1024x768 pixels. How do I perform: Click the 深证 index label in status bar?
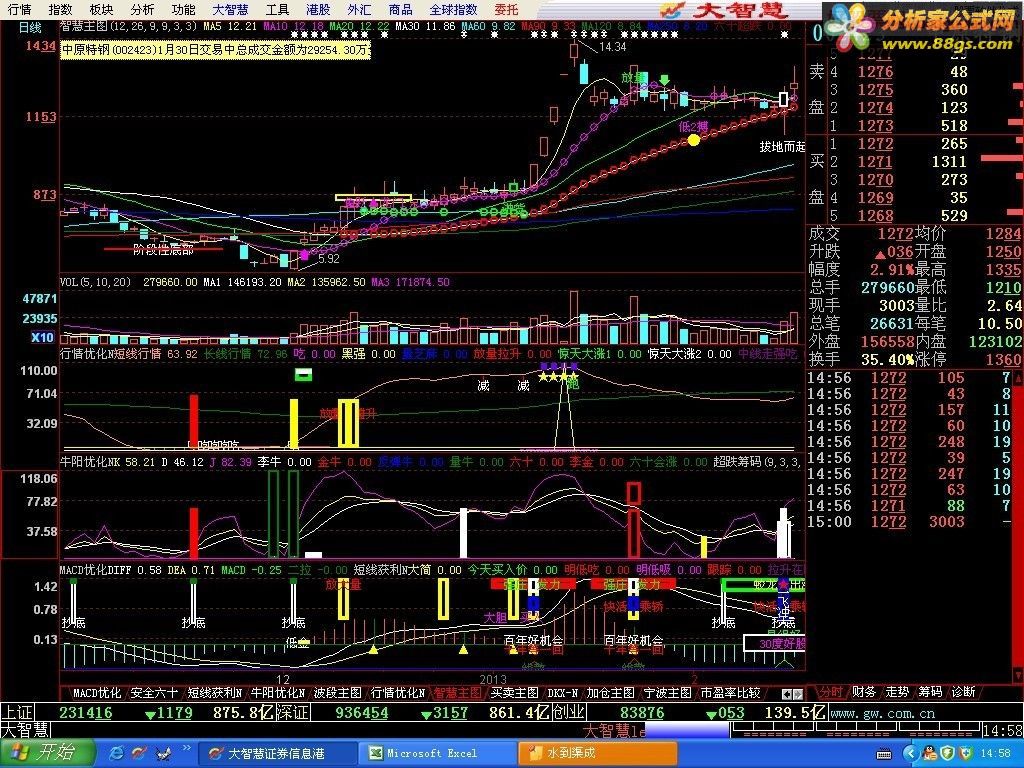click(293, 712)
